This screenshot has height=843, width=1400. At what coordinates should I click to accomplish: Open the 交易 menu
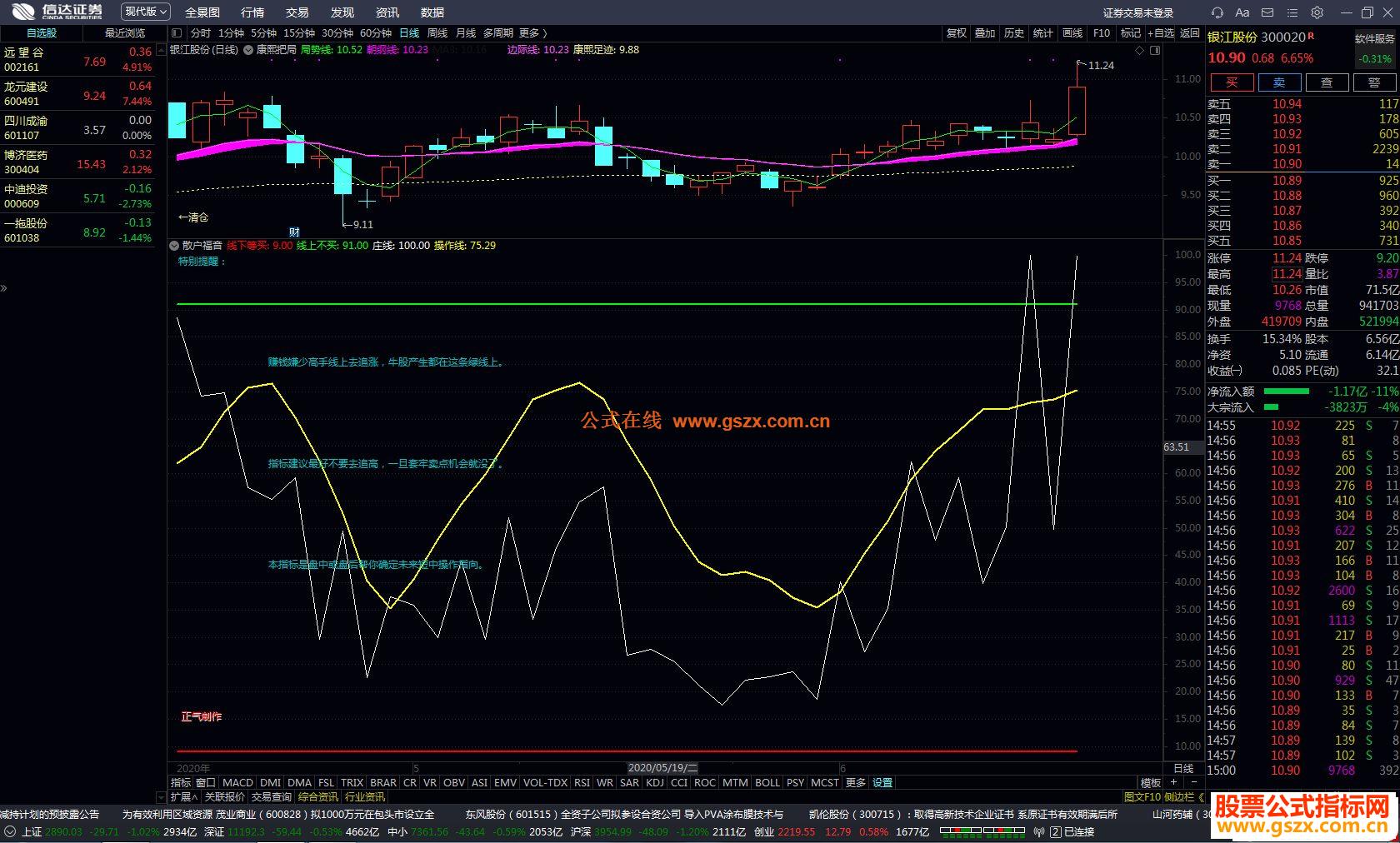[297, 12]
